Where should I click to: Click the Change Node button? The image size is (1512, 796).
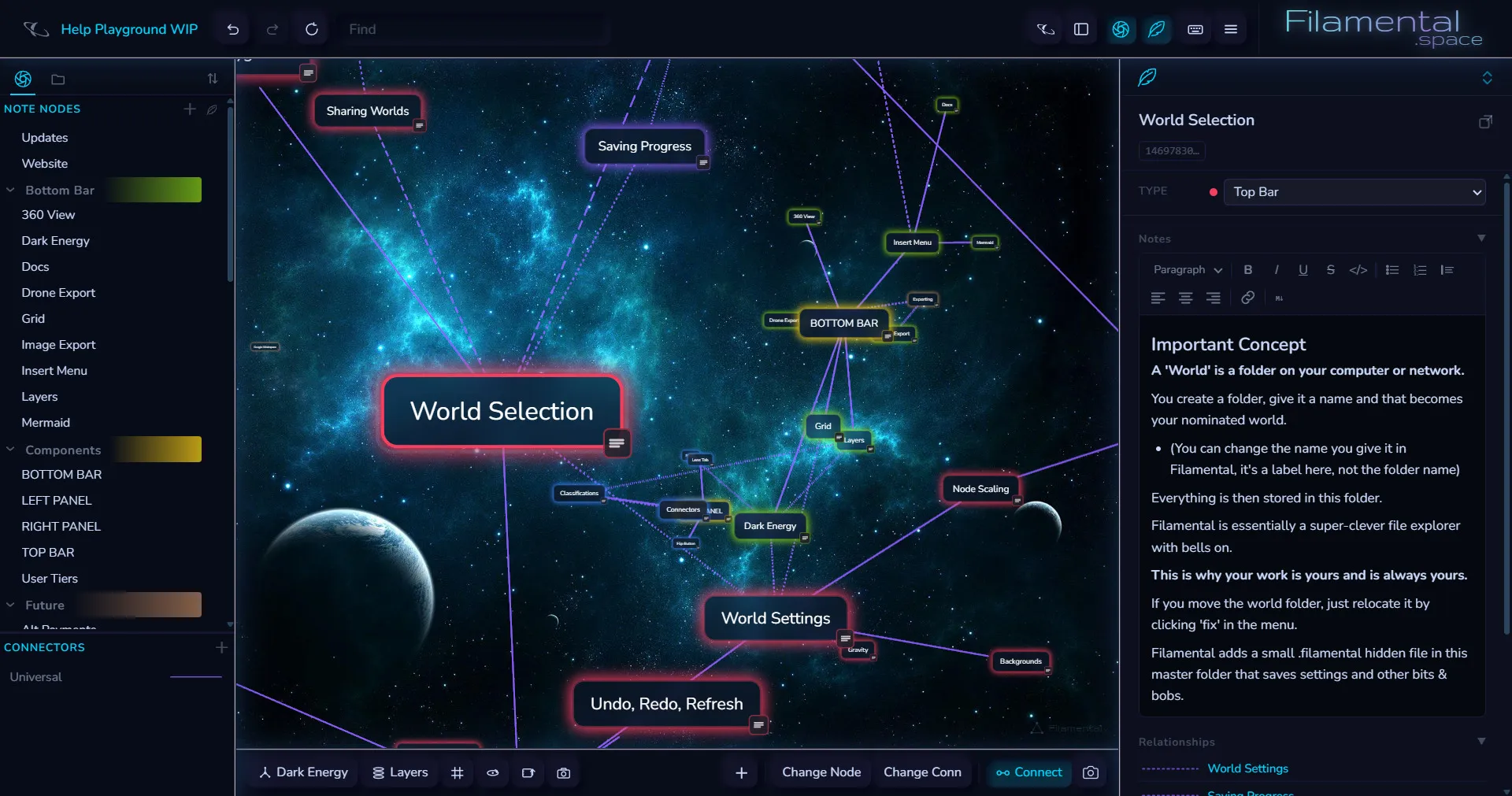821,772
